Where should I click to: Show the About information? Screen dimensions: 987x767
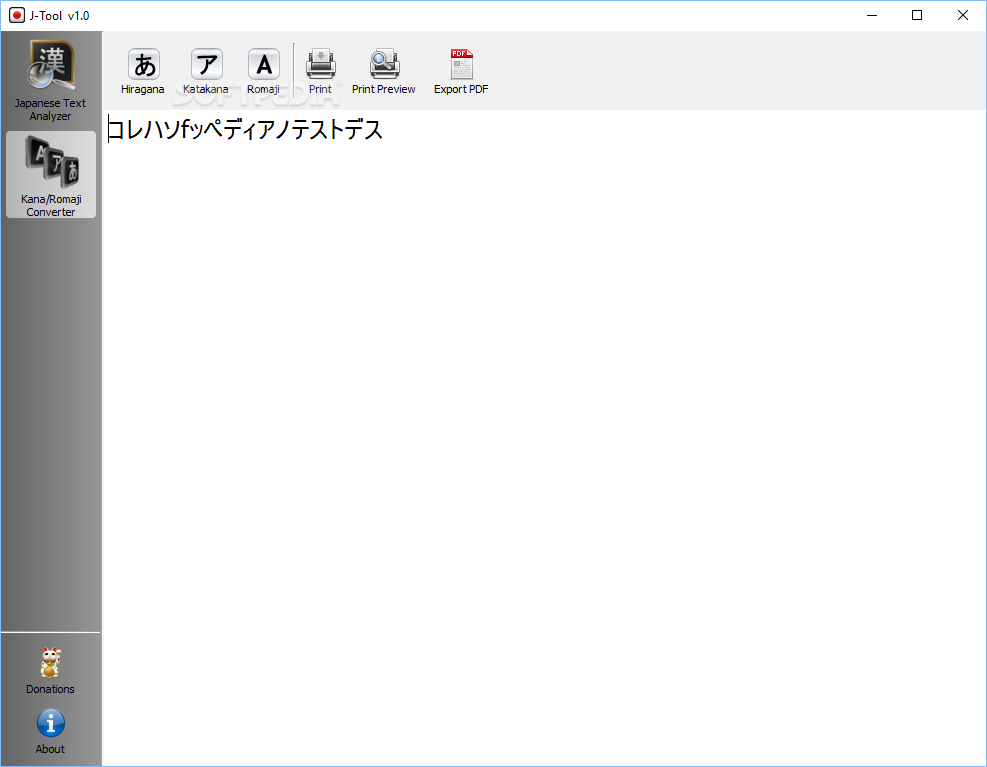(50, 731)
